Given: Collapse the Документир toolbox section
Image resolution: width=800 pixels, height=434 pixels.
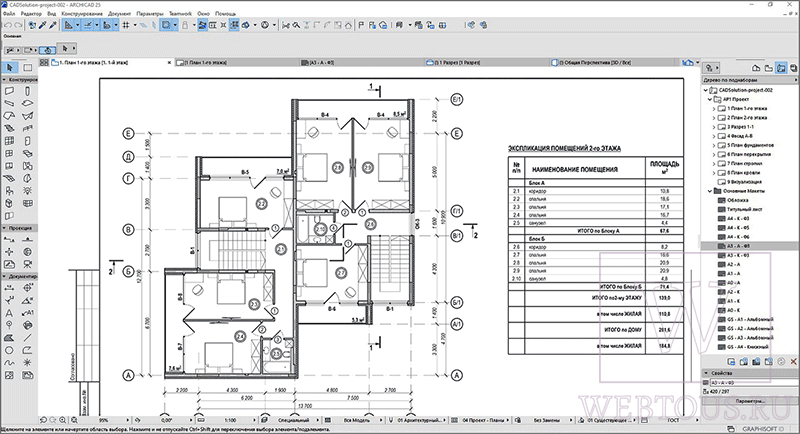Looking at the screenshot, I should pyautogui.click(x=4, y=276).
